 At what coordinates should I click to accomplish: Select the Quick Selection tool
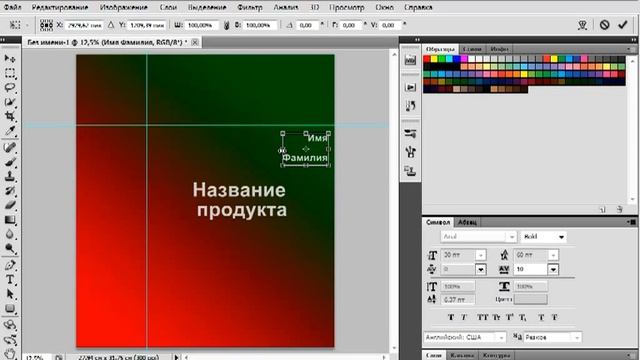10,102
